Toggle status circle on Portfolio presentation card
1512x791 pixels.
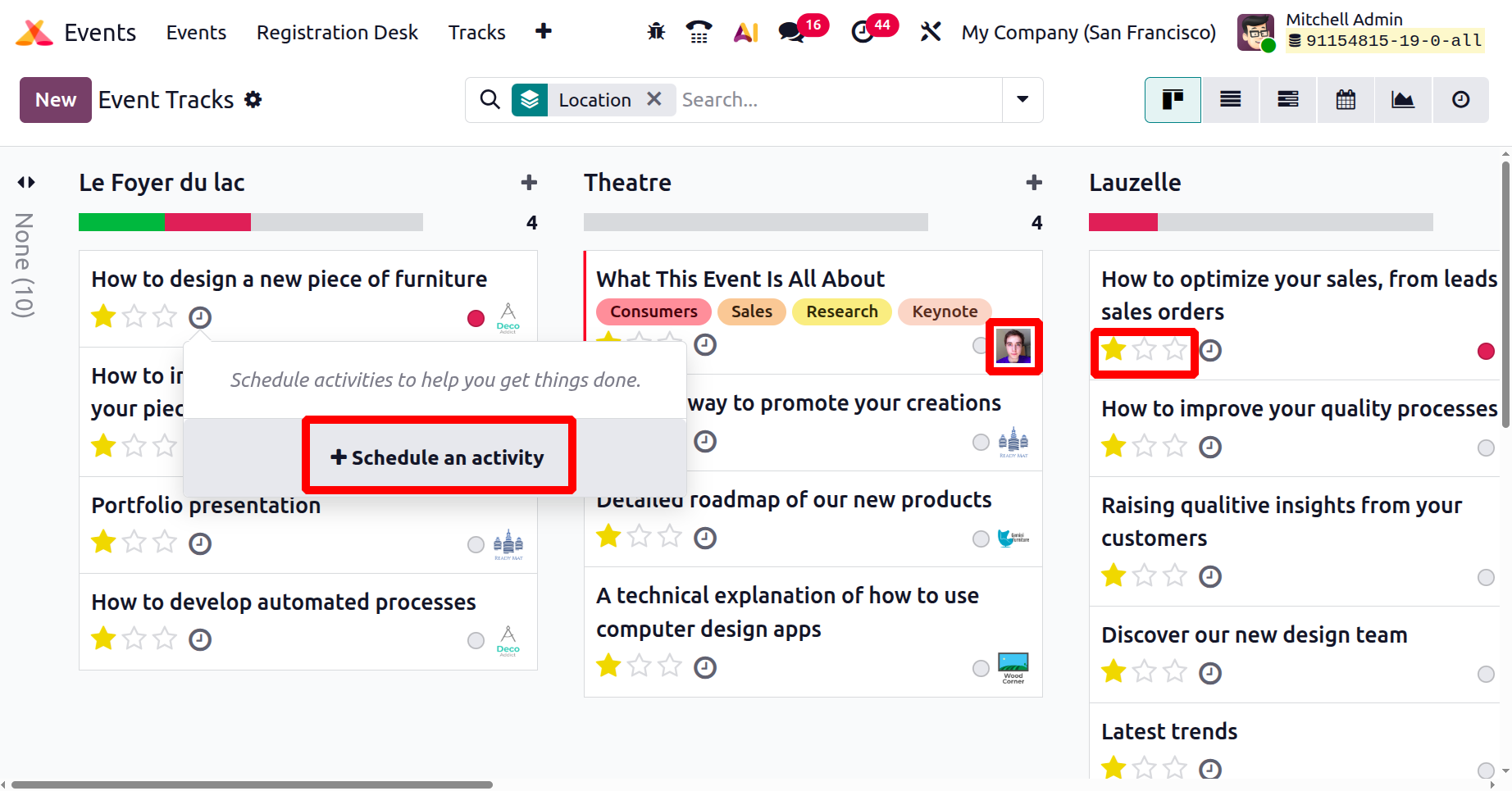point(476,545)
